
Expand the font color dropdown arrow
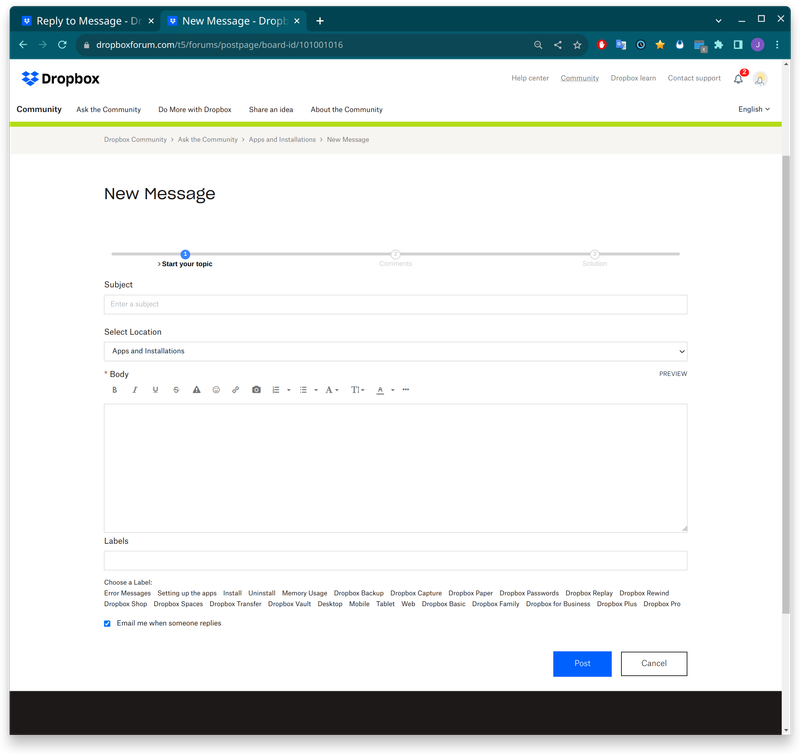393,390
